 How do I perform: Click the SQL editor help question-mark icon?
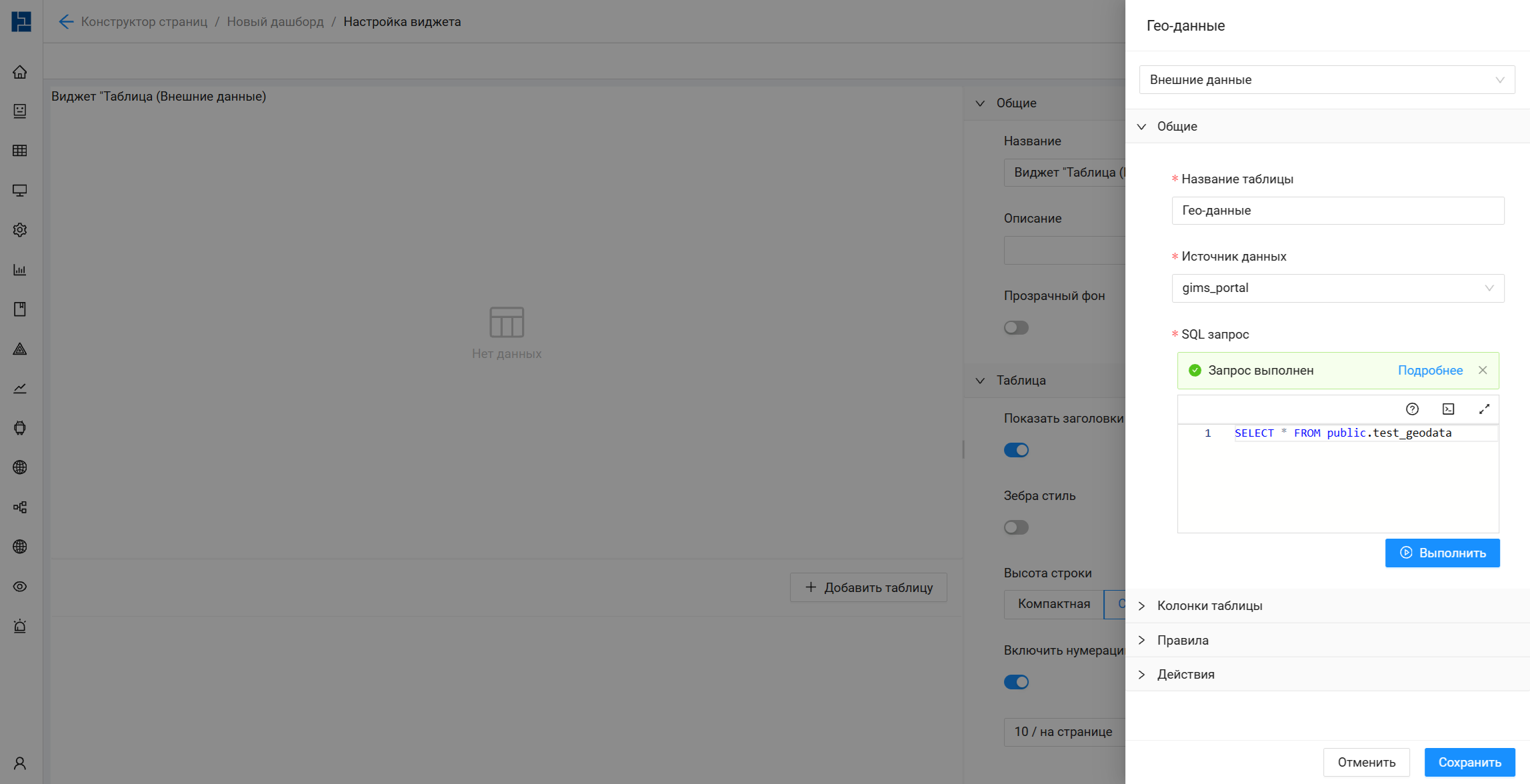point(1412,409)
